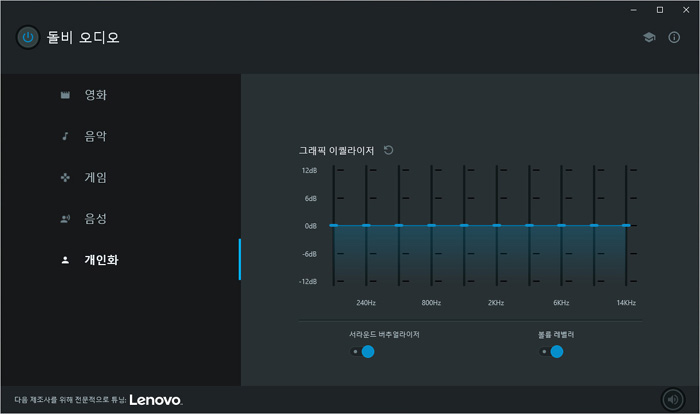Viewport: 700px width, 414px height.
Task: Select the 게임 profile
Action: click(x=121, y=177)
